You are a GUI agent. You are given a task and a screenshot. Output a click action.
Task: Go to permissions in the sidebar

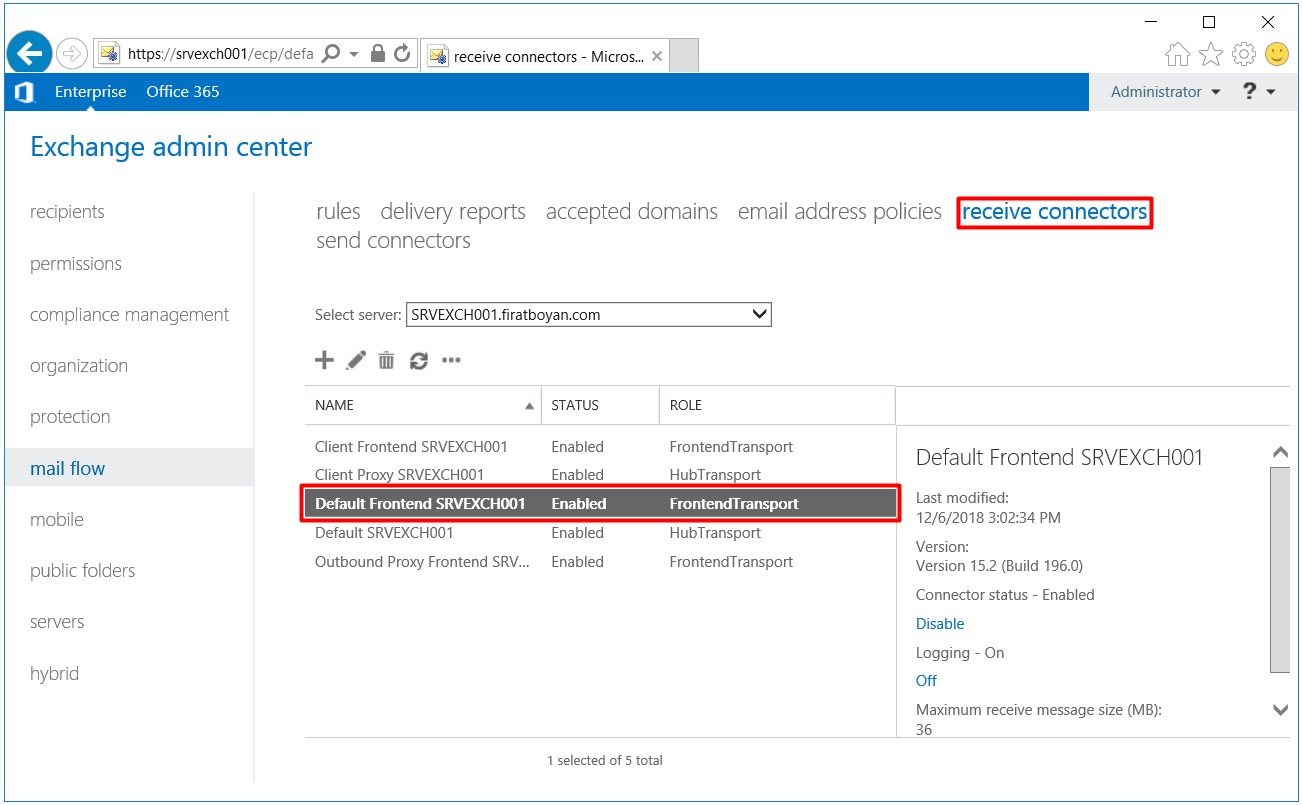76,264
